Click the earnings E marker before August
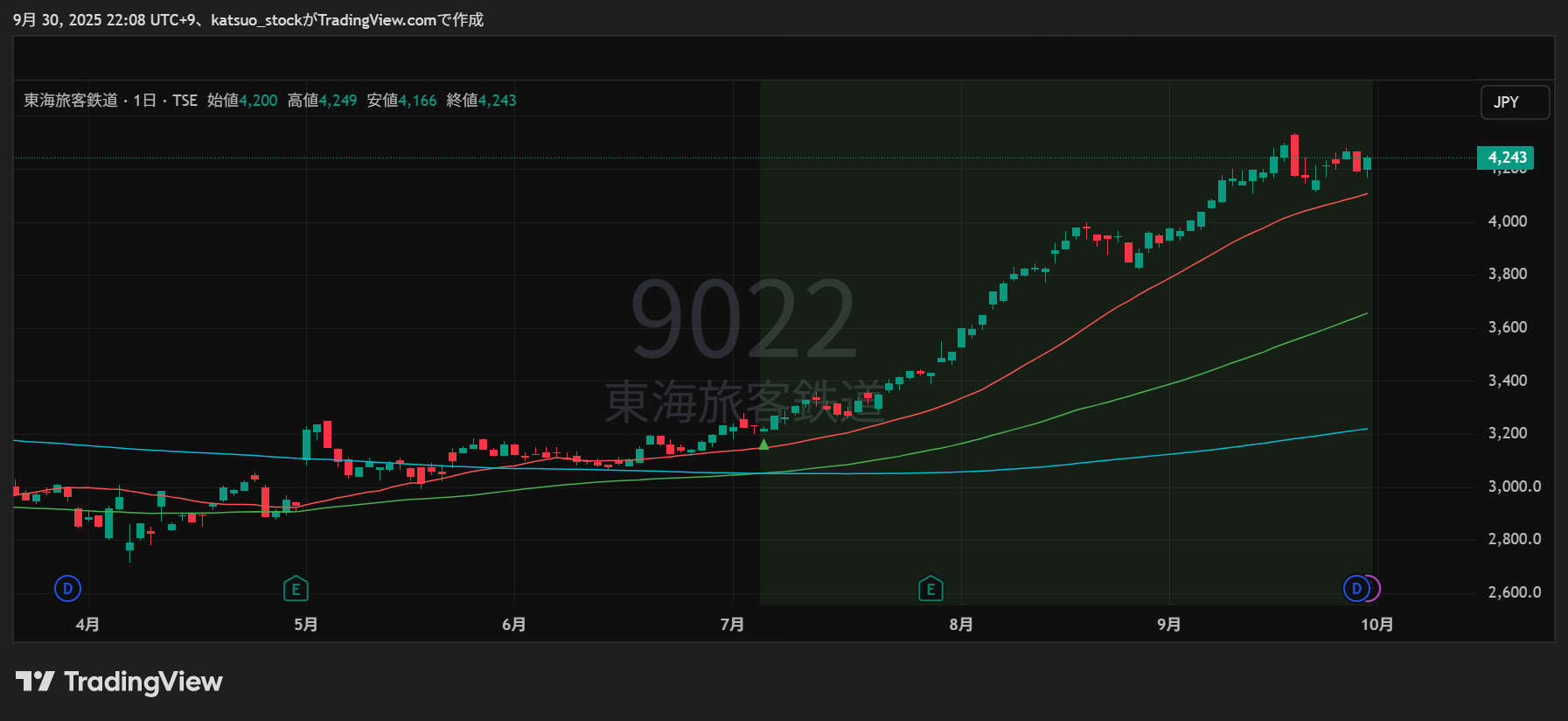1568x721 pixels. pos(930,589)
